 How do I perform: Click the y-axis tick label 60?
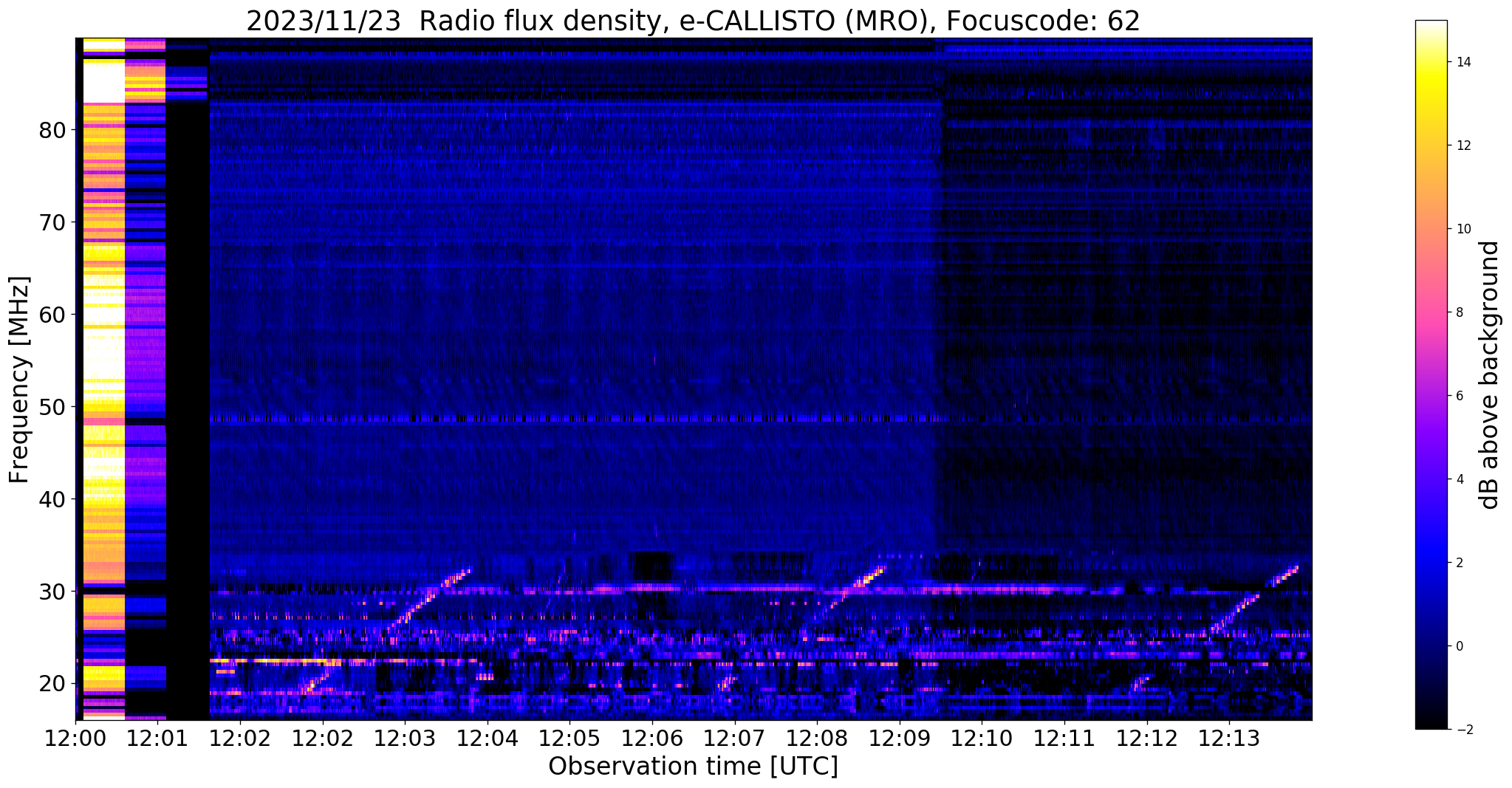(x=52, y=315)
